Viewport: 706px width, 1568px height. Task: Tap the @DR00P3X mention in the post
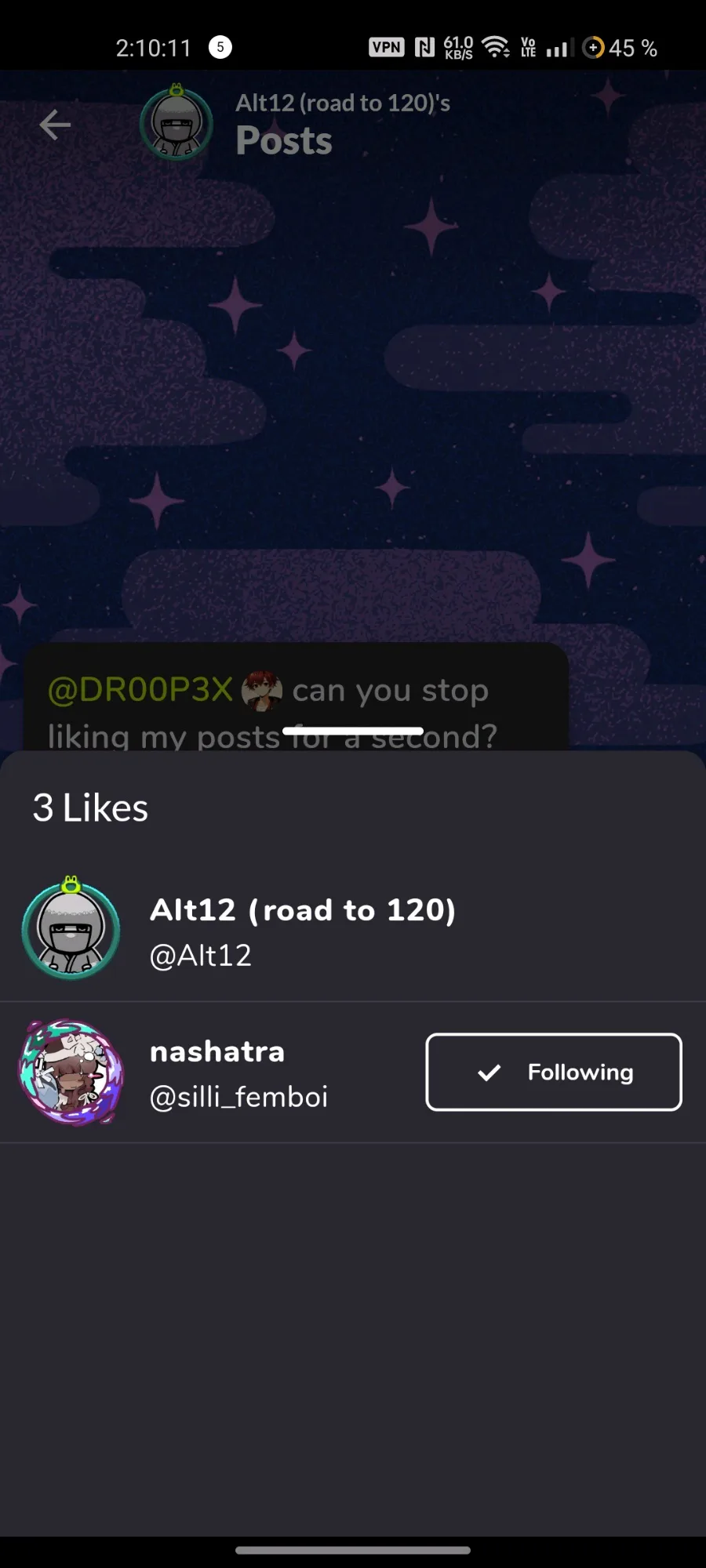(x=140, y=690)
